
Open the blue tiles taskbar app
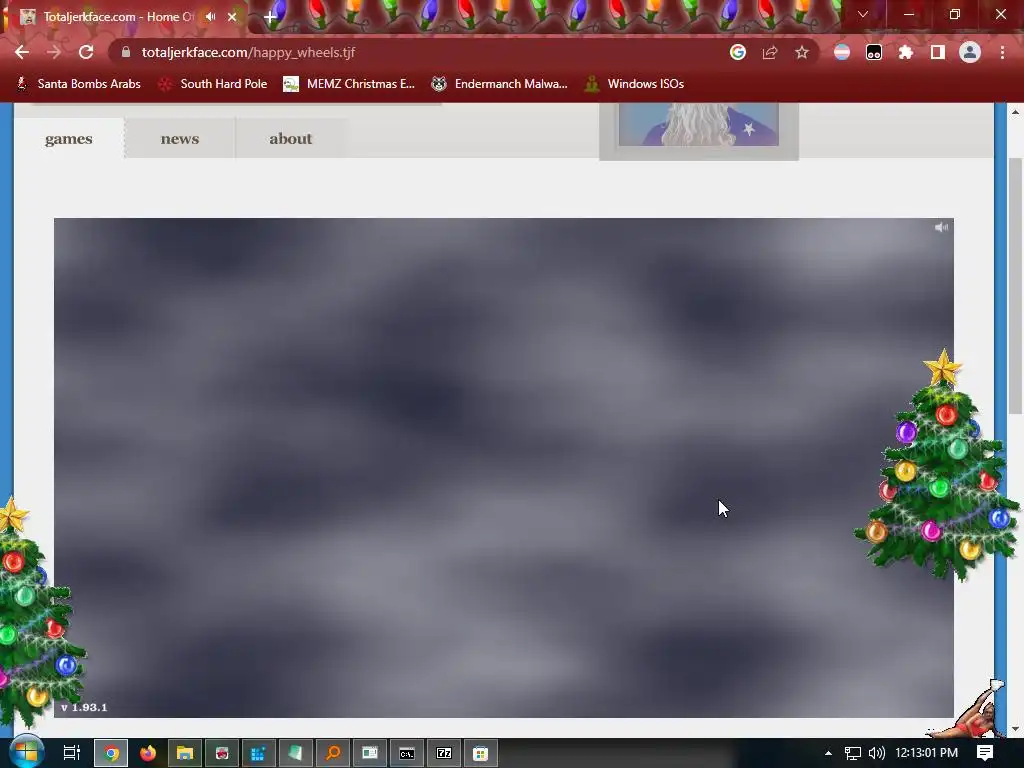pyautogui.click(x=259, y=753)
